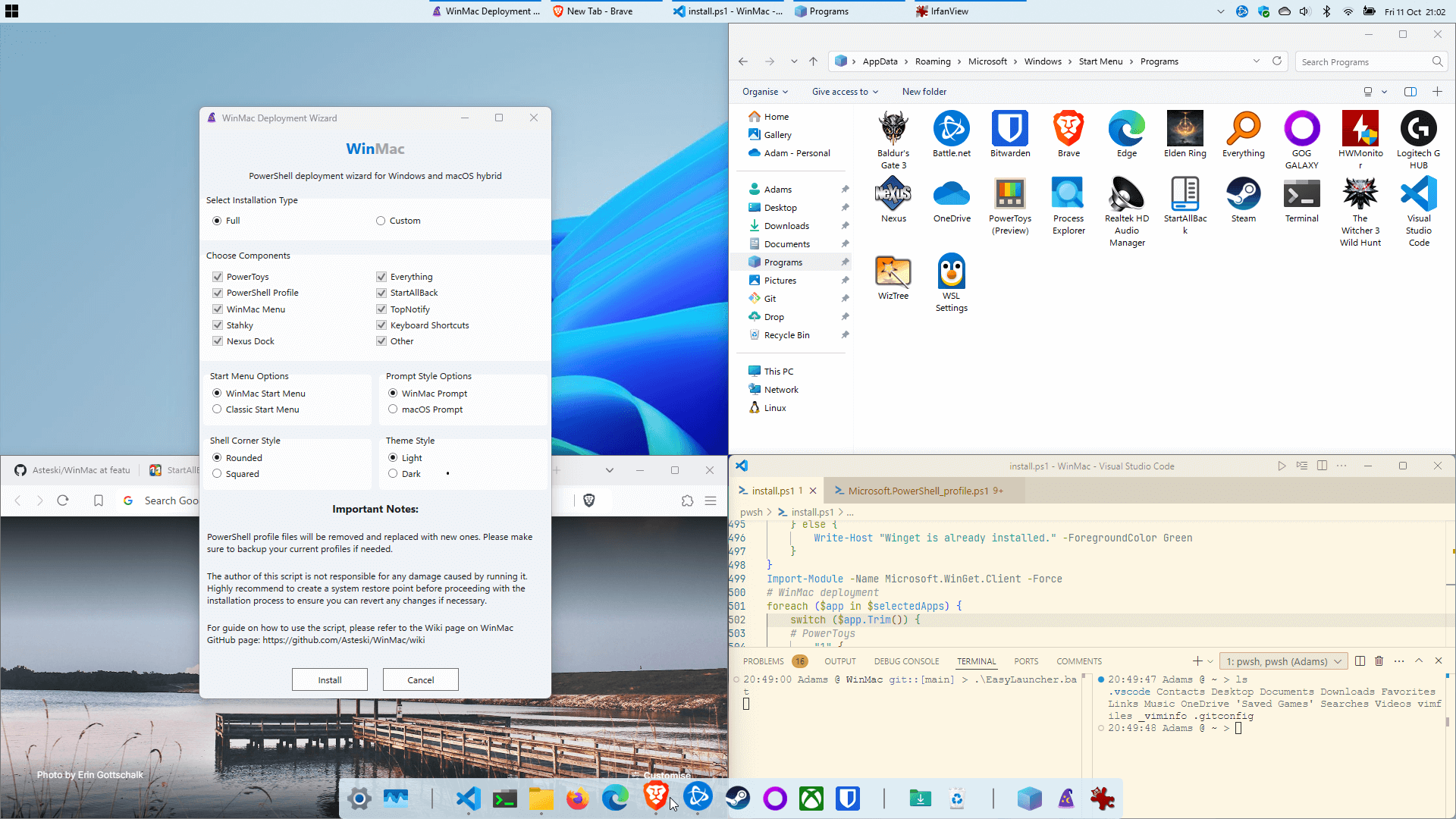Screen dimensions: 1456x819
Task: Click the Install button
Action: [329, 679]
